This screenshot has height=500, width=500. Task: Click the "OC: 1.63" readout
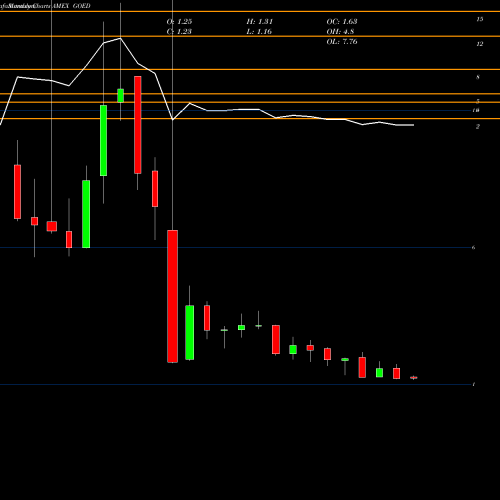point(342,22)
